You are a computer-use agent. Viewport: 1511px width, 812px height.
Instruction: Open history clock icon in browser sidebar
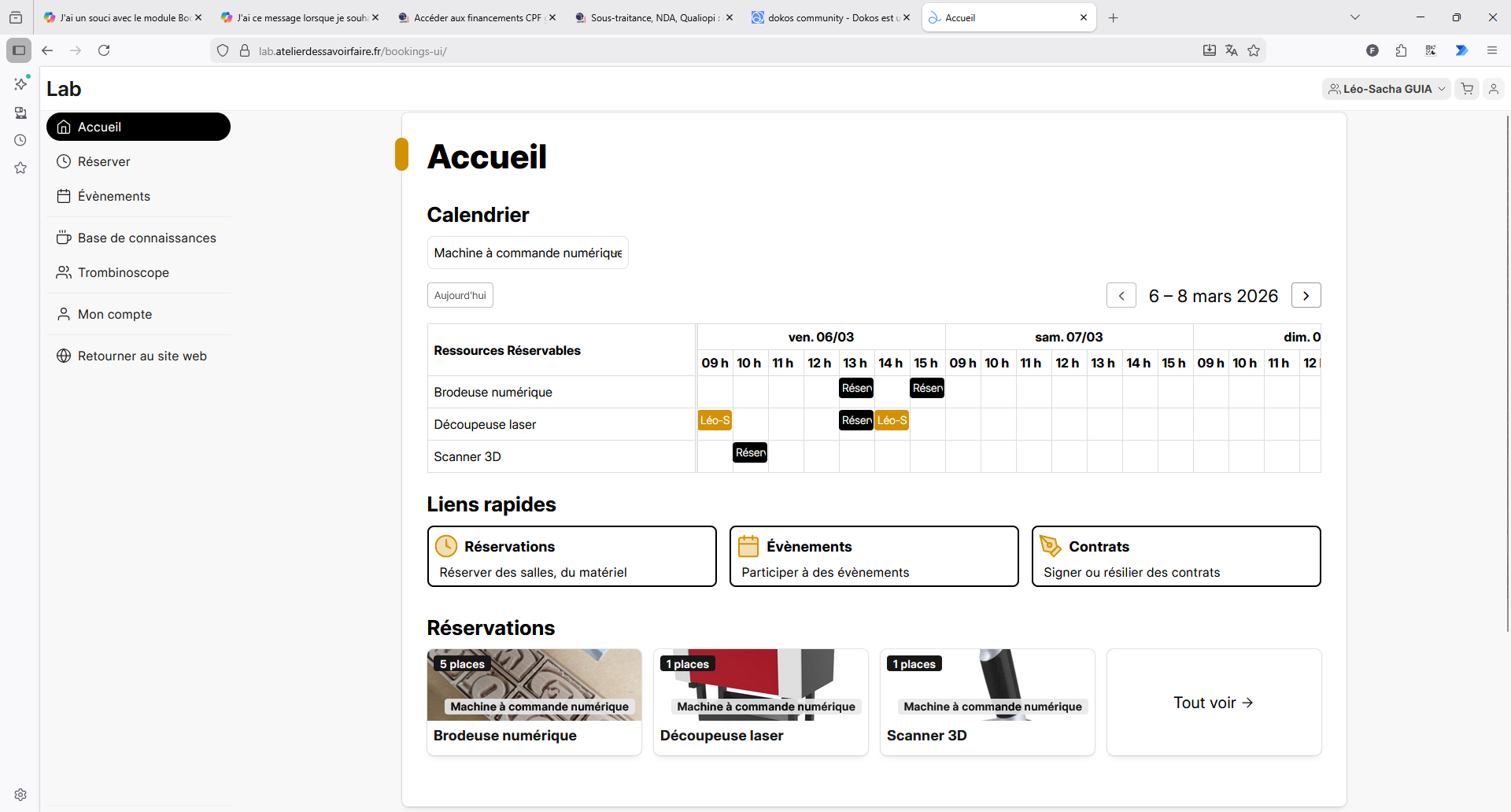[x=20, y=140]
